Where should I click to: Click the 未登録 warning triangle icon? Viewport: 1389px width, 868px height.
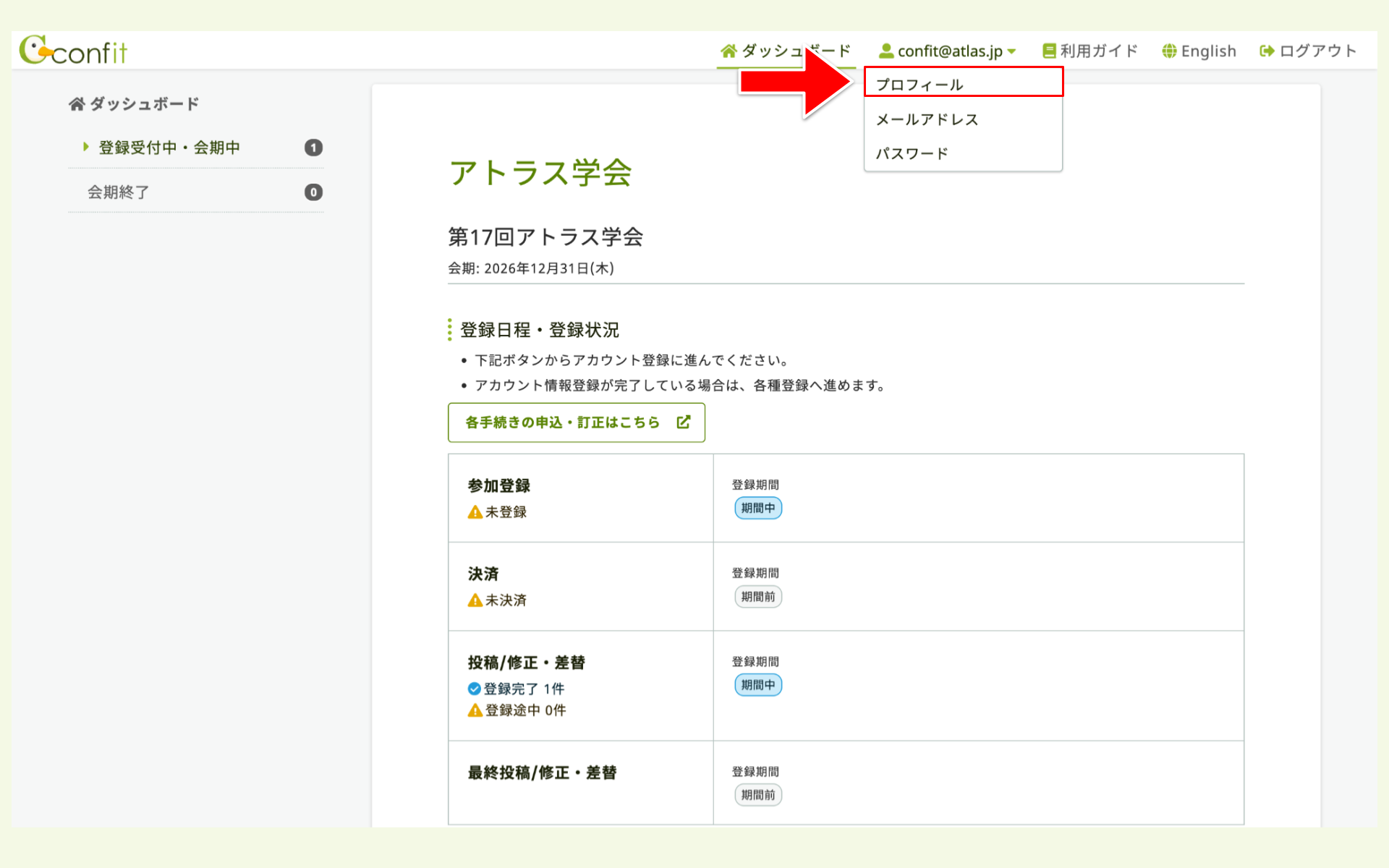click(x=475, y=512)
